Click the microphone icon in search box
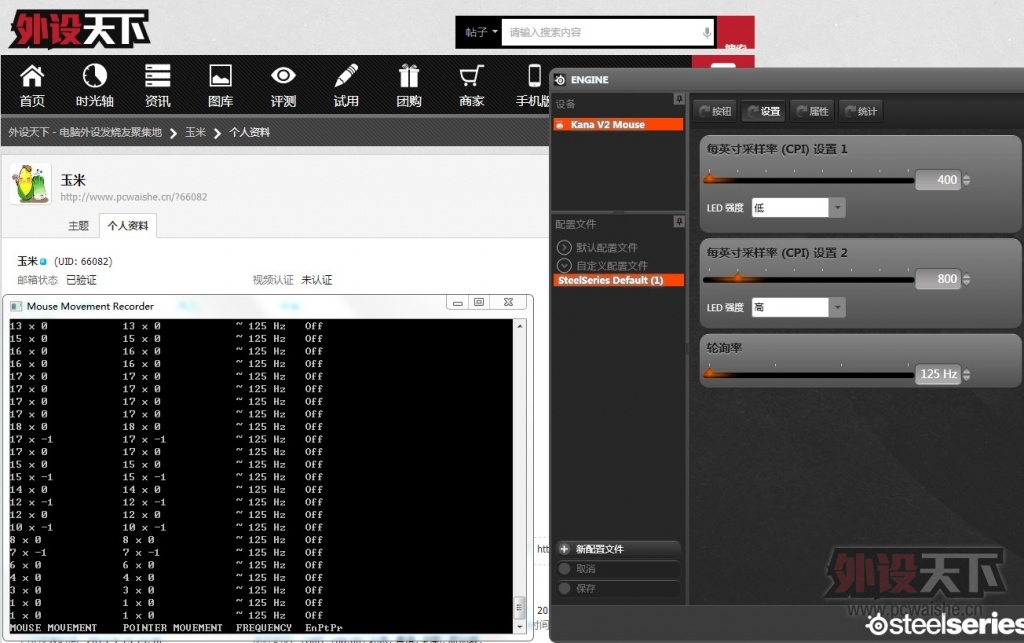1024x643 pixels. click(x=707, y=32)
